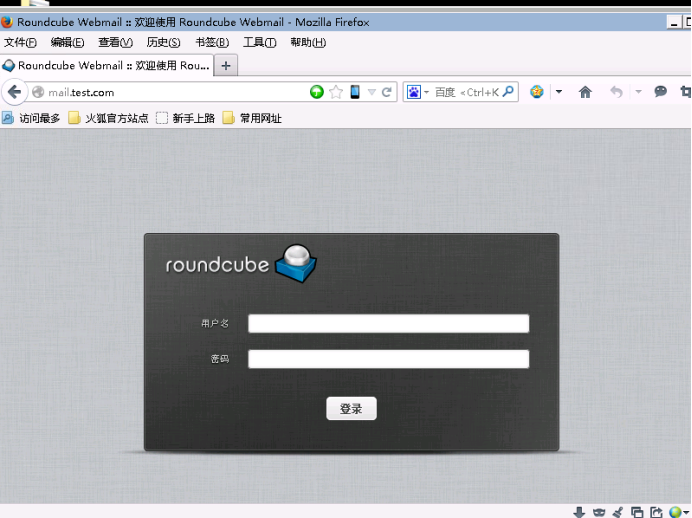Open the 帮助(H) menu
The height and width of the screenshot is (518, 692).
[x=308, y=42]
